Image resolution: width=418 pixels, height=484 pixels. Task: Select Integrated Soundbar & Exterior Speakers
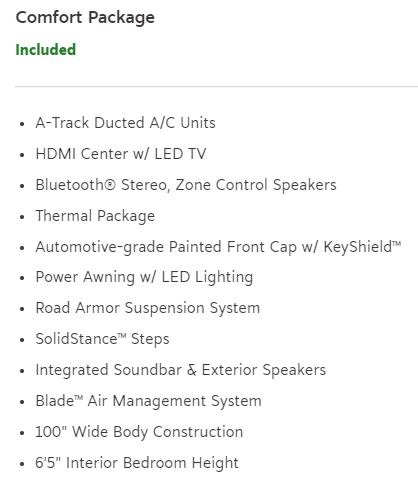tap(181, 370)
